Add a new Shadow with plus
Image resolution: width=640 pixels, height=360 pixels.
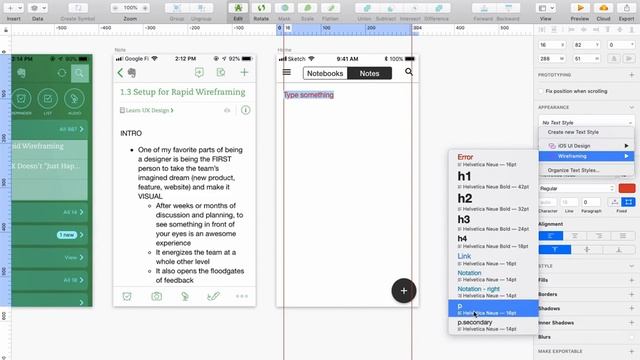click(631, 309)
